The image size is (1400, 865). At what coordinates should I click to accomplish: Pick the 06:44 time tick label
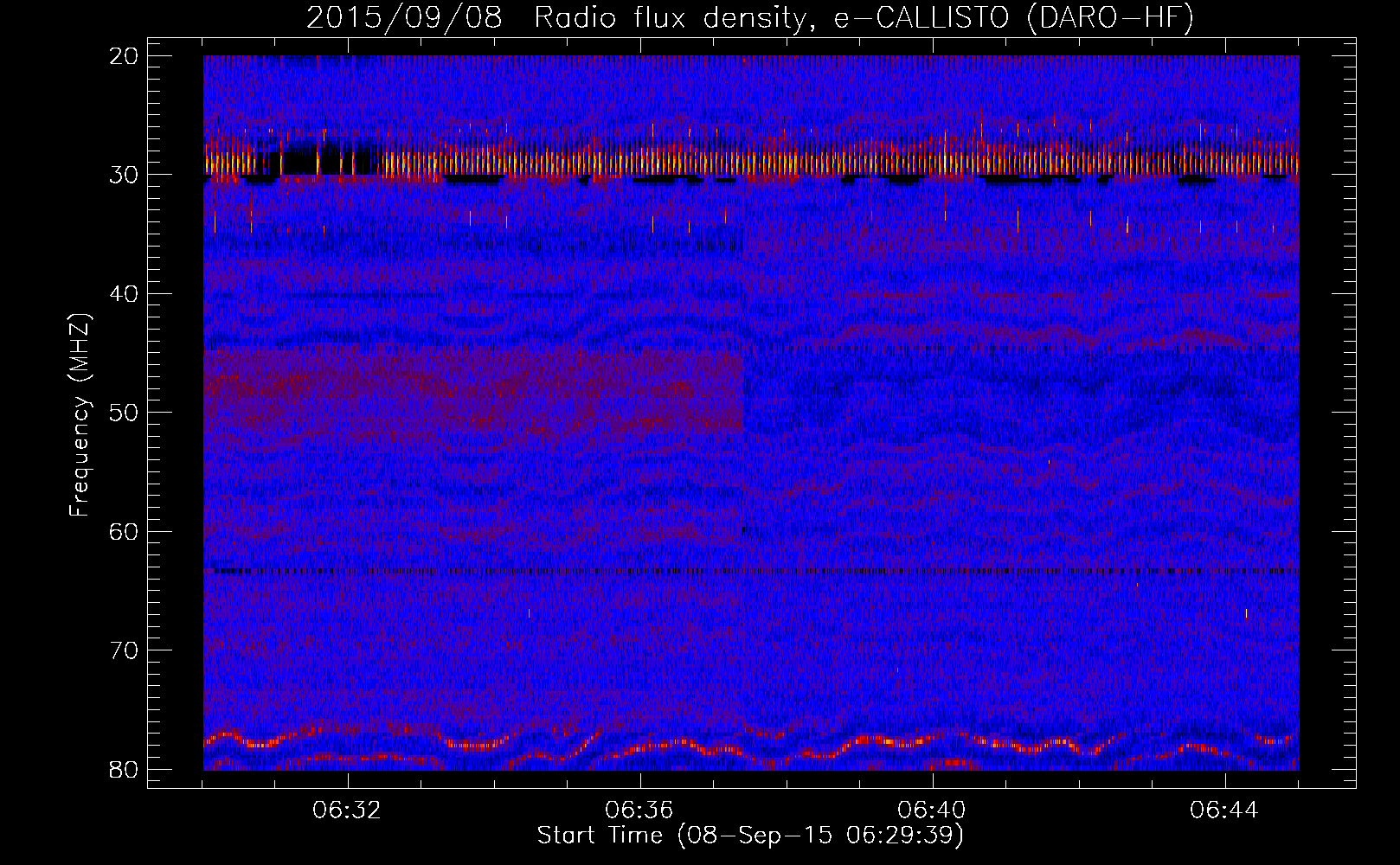point(1224,811)
